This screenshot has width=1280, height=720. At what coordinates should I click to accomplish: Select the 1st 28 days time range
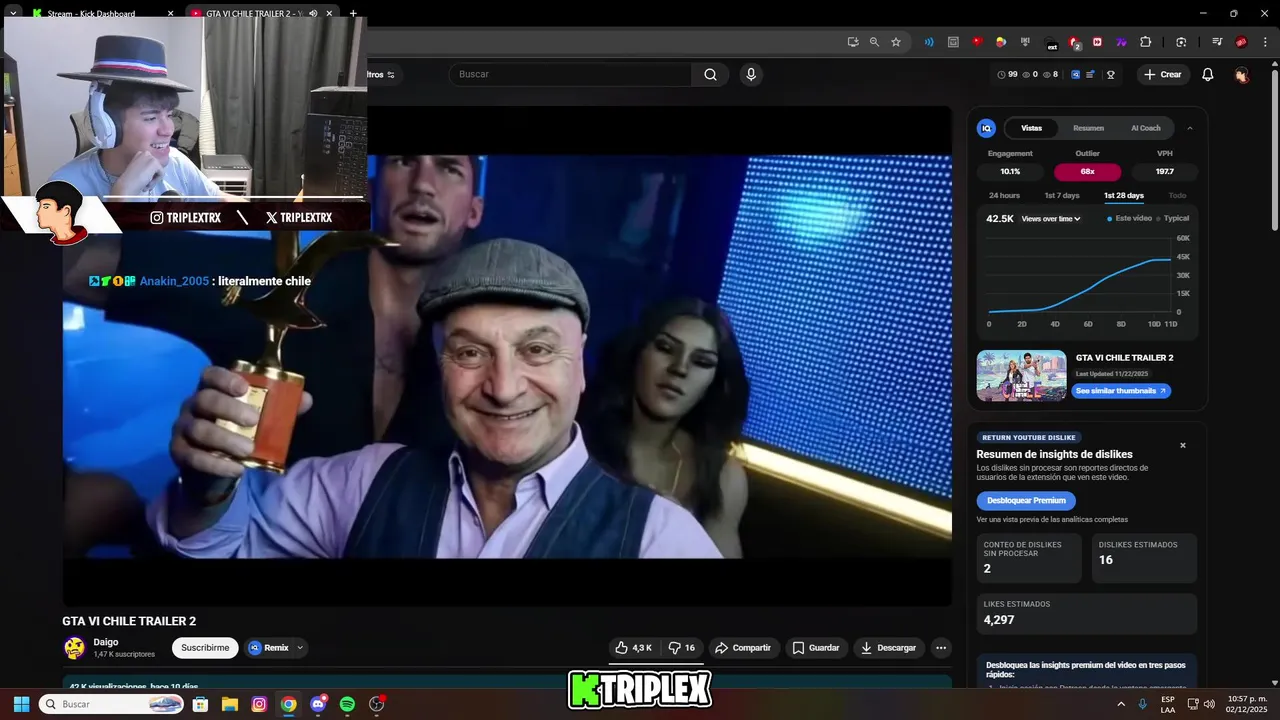pos(1123,195)
